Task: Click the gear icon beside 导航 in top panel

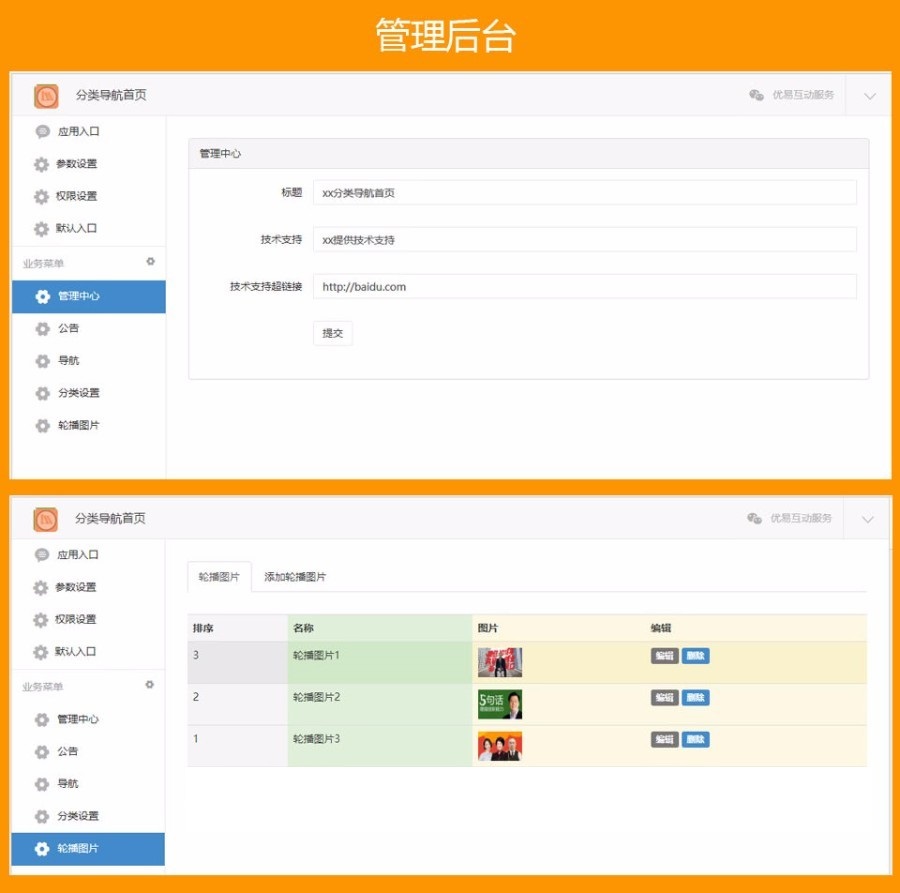Action: point(42,360)
